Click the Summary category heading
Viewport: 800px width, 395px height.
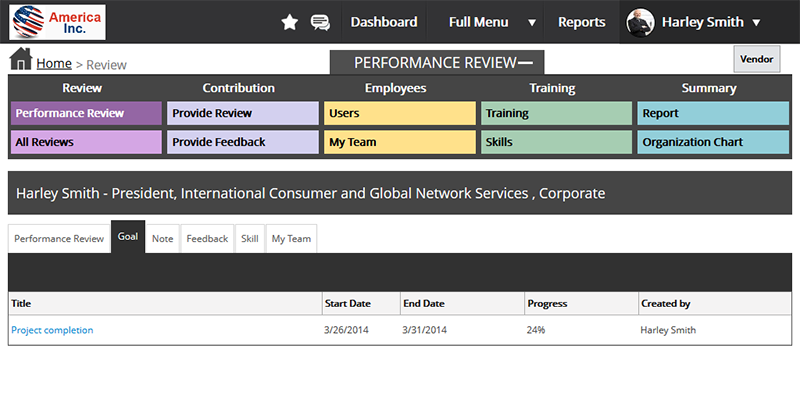point(709,88)
